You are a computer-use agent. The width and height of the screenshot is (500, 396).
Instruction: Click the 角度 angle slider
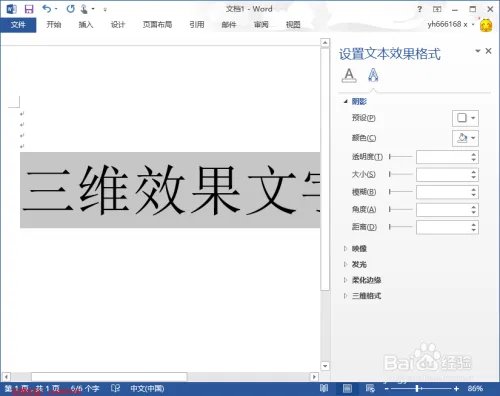[401, 209]
